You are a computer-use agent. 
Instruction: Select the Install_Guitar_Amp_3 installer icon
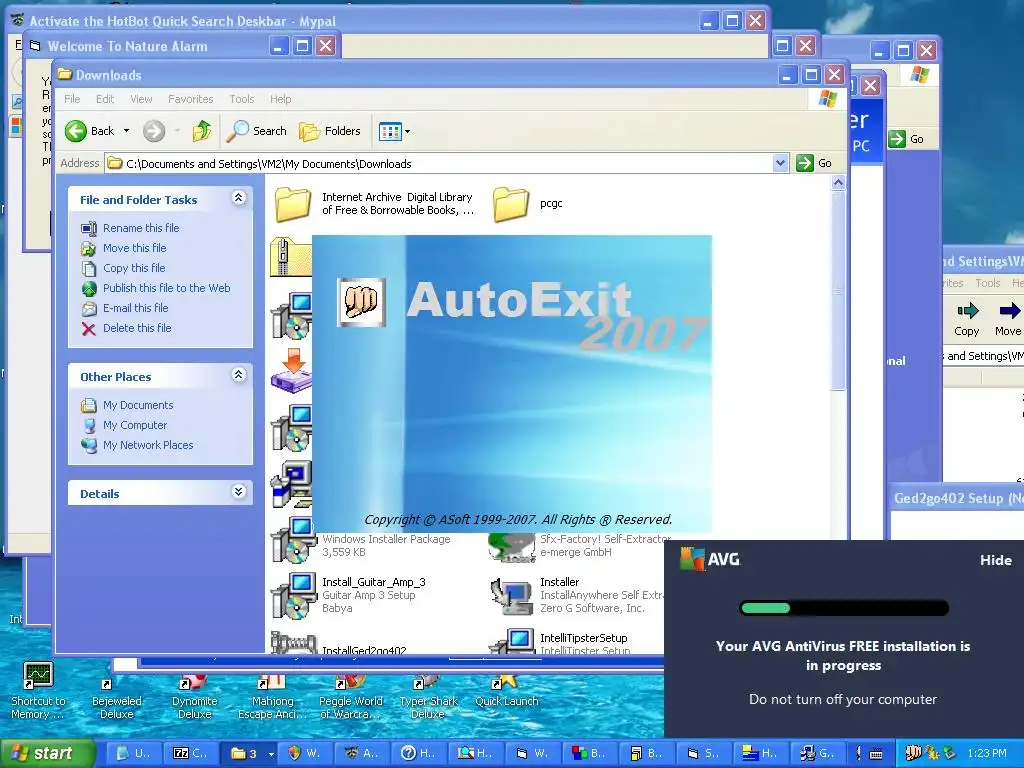pos(293,596)
